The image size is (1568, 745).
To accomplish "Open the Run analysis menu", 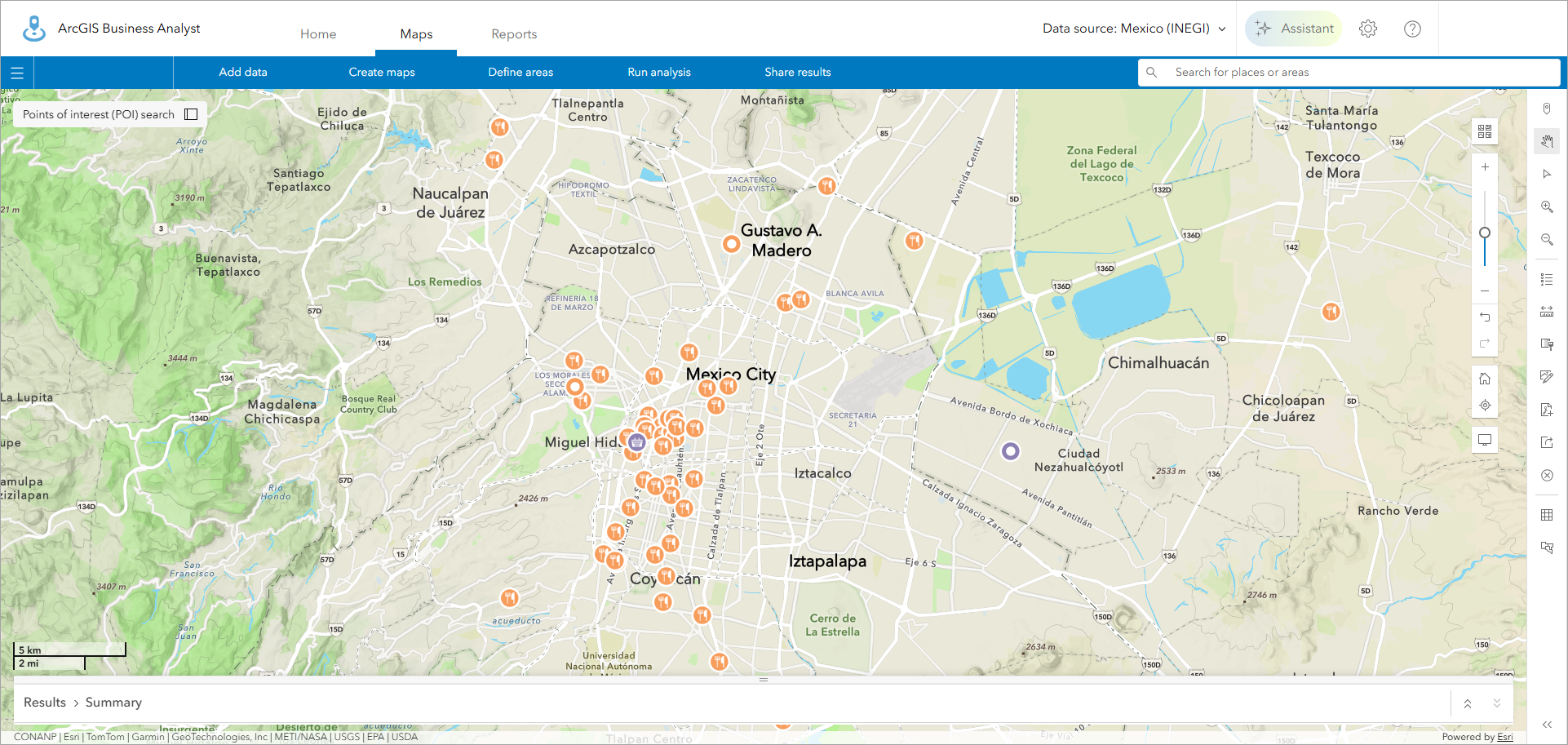I will click(x=659, y=73).
